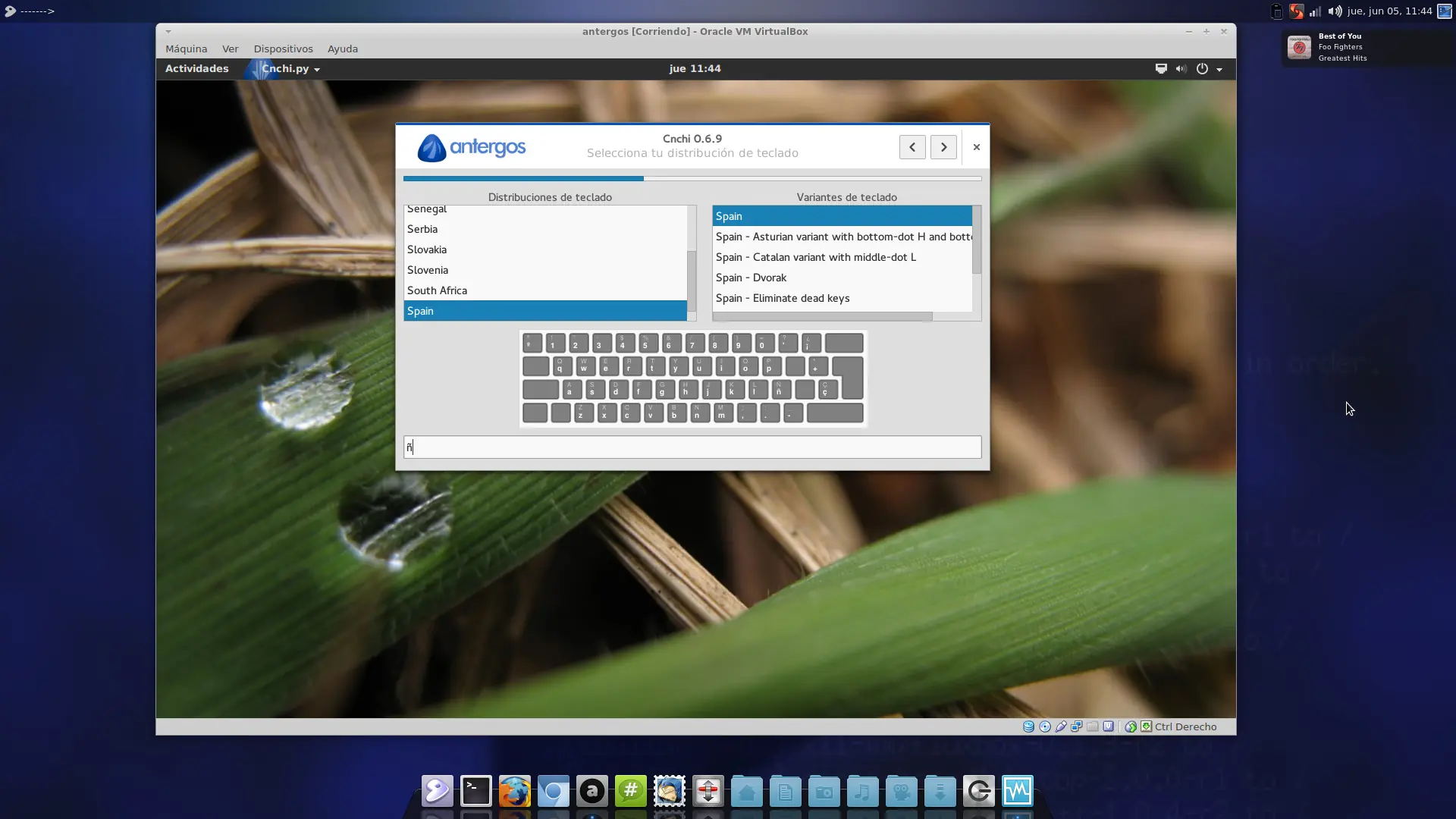The image size is (1456, 819).
Task: Click the VirtualBox video capture chip icon
Action: click(x=1109, y=726)
